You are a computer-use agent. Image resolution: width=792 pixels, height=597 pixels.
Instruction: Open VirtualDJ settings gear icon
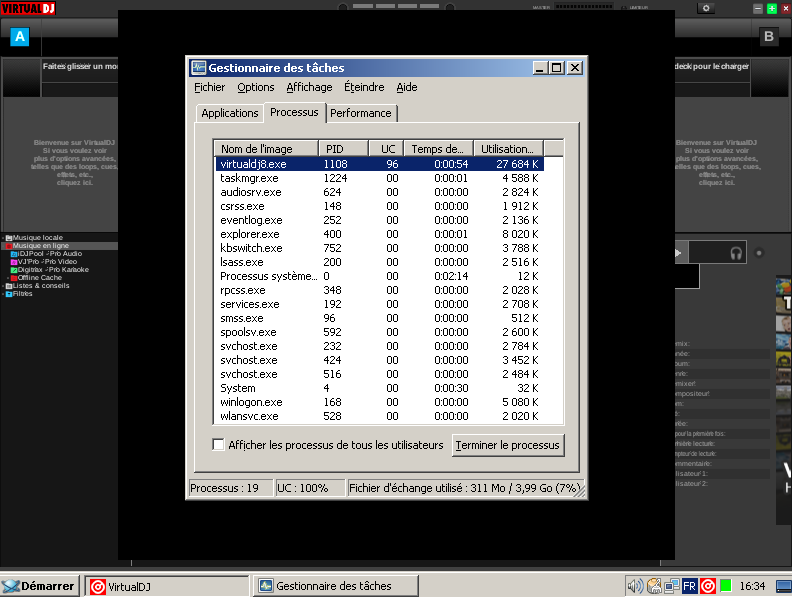point(707,8)
